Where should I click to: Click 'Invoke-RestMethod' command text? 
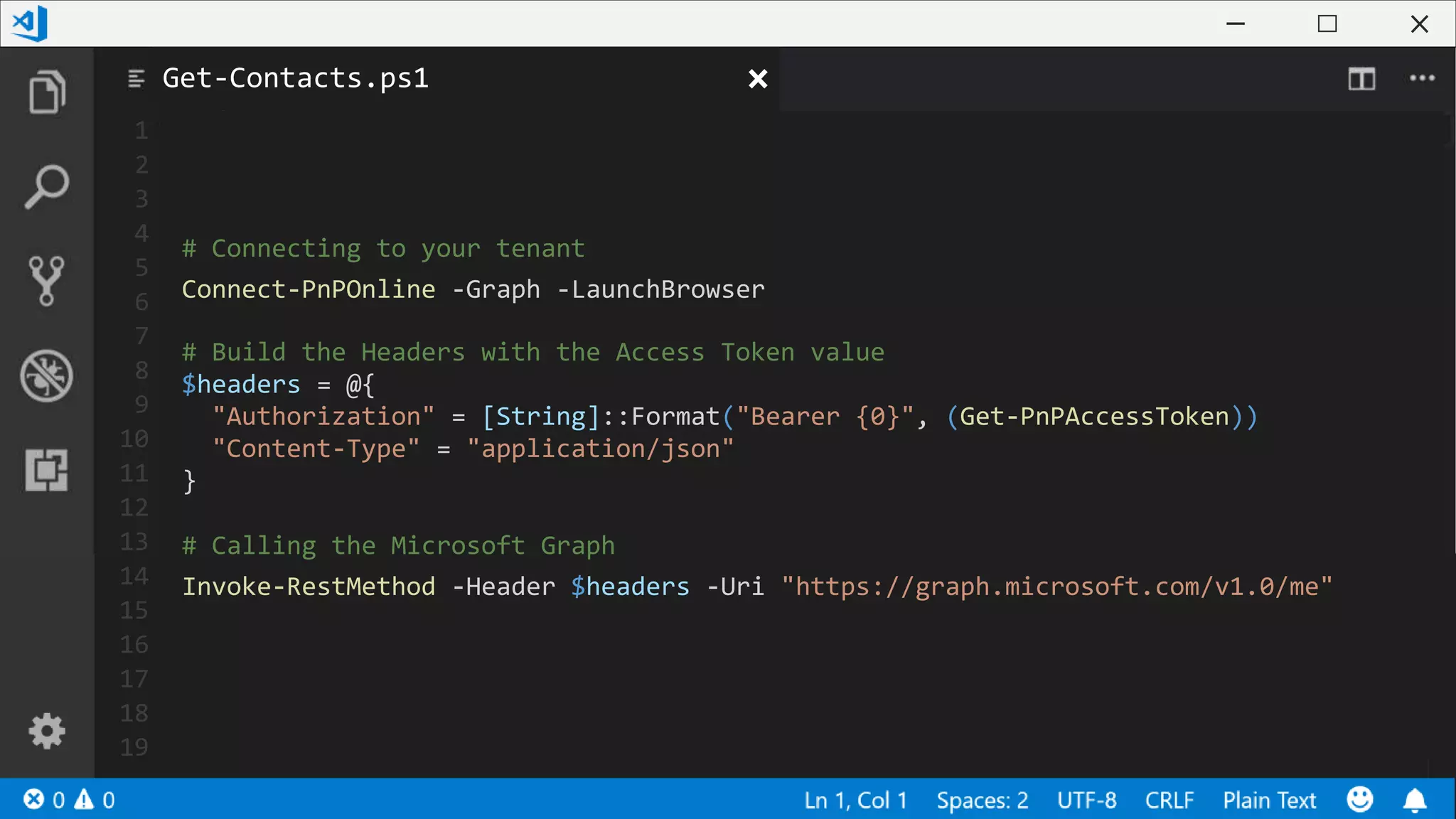(309, 587)
